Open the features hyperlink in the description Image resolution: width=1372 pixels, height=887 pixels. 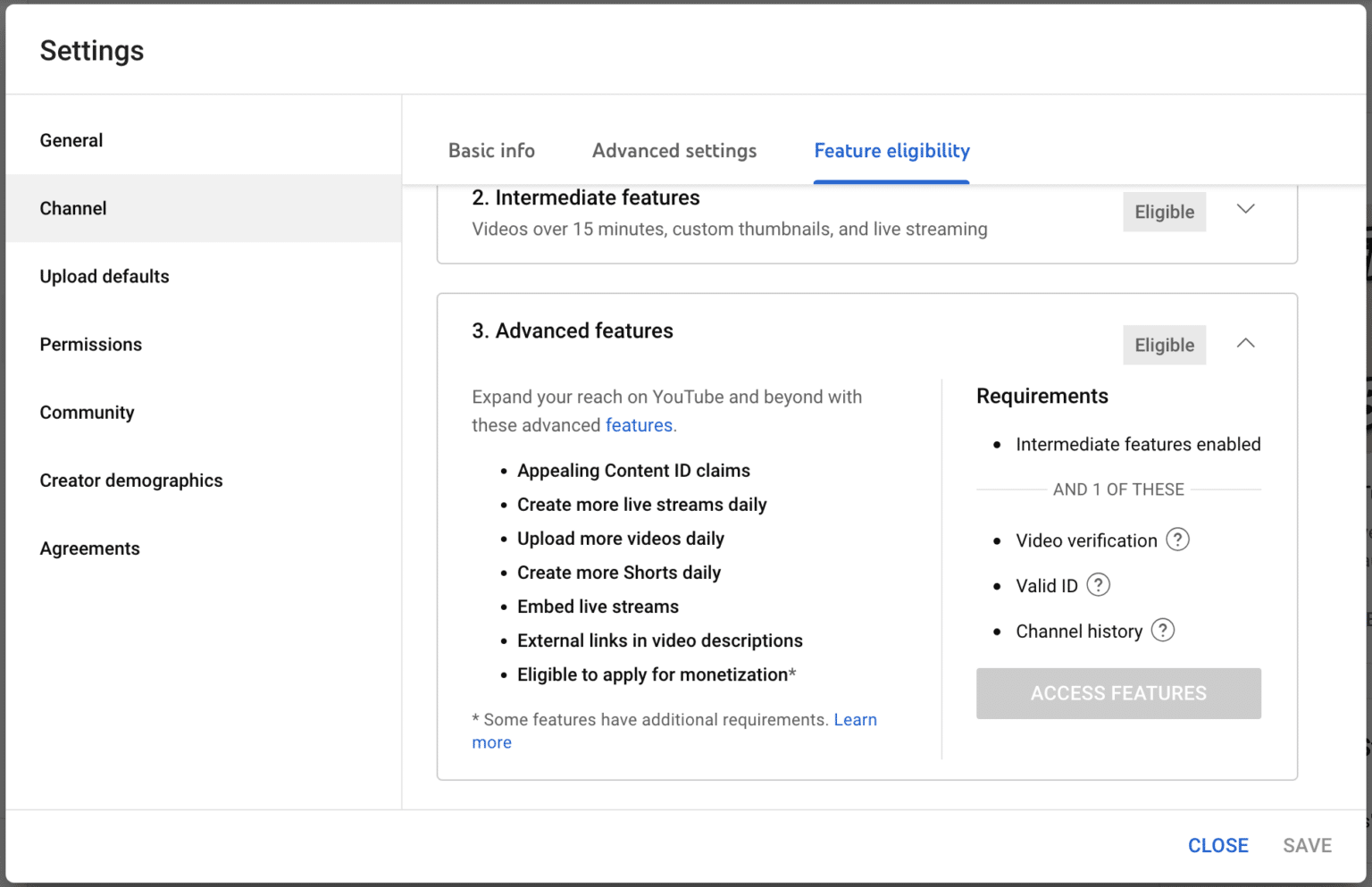639,425
